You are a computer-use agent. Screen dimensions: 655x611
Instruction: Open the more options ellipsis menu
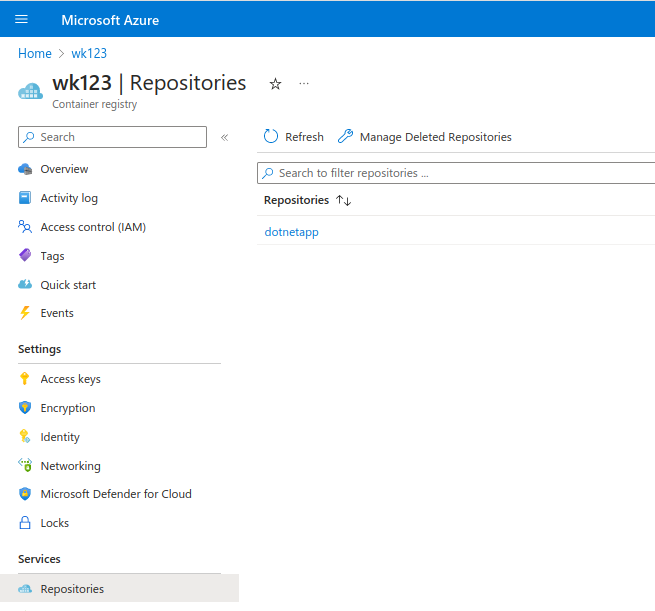(304, 84)
